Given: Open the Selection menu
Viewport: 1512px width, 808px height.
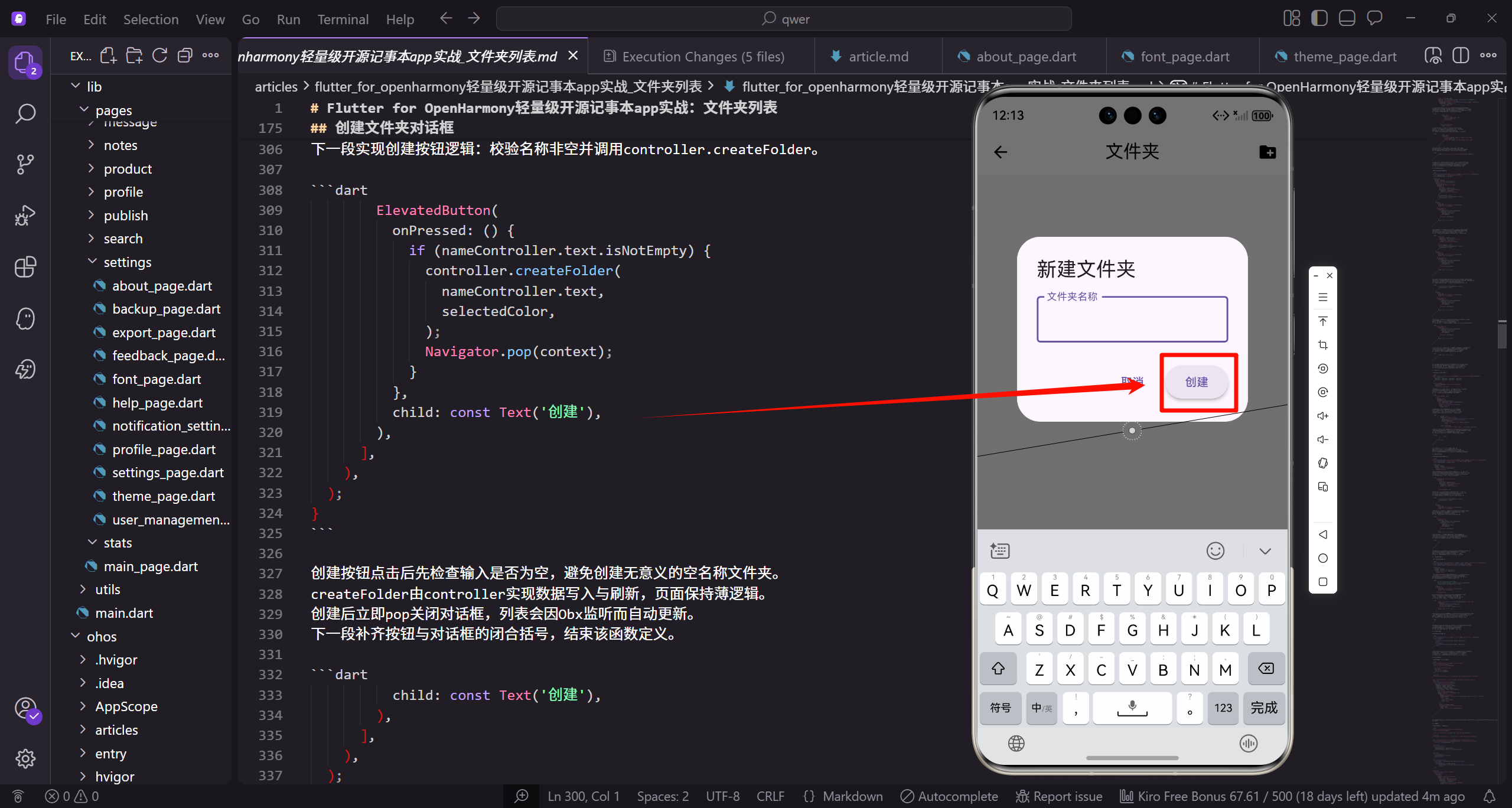Looking at the screenshot, I should [151, 19].
